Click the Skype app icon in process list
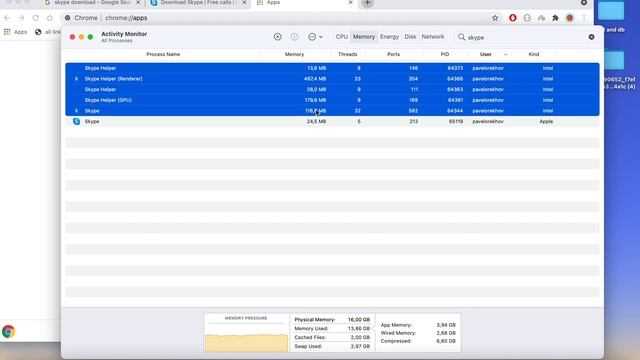 tap(76, 121)
